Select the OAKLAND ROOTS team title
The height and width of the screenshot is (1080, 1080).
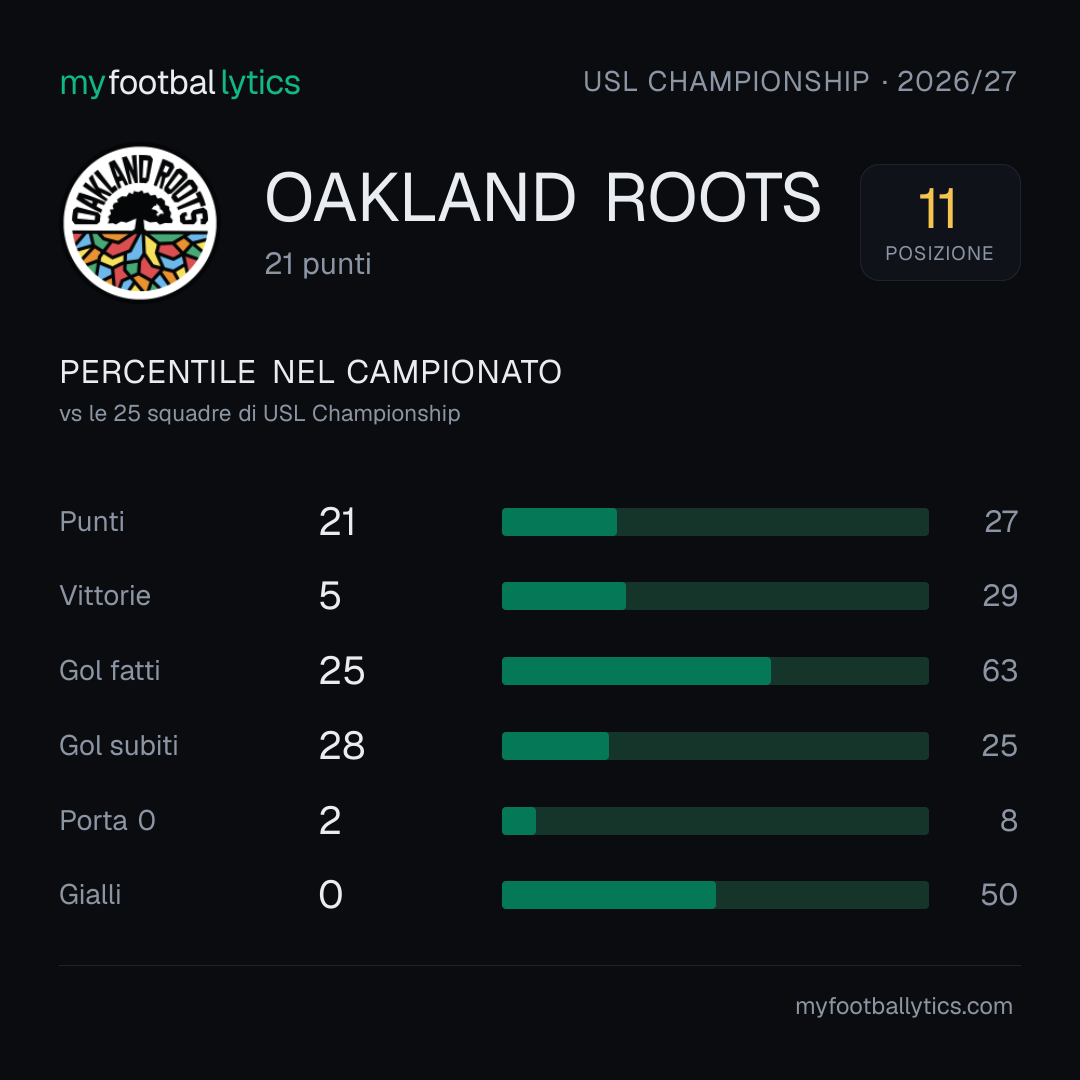[543, 198]
